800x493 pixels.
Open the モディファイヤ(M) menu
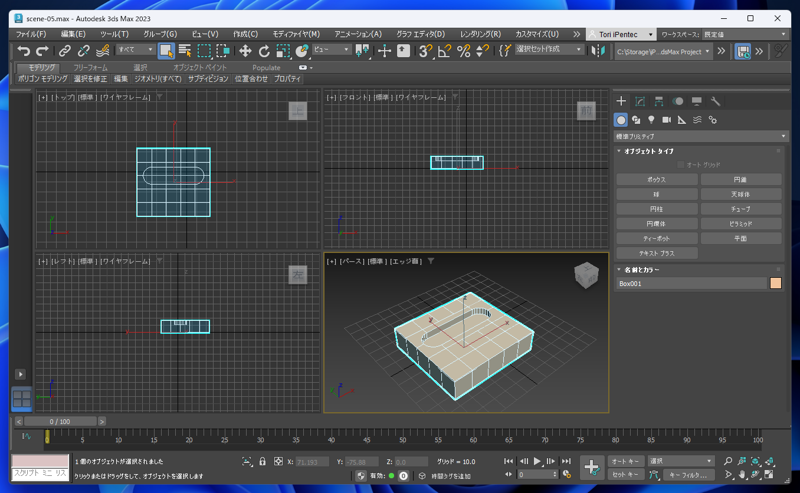(x=296, y=34)
